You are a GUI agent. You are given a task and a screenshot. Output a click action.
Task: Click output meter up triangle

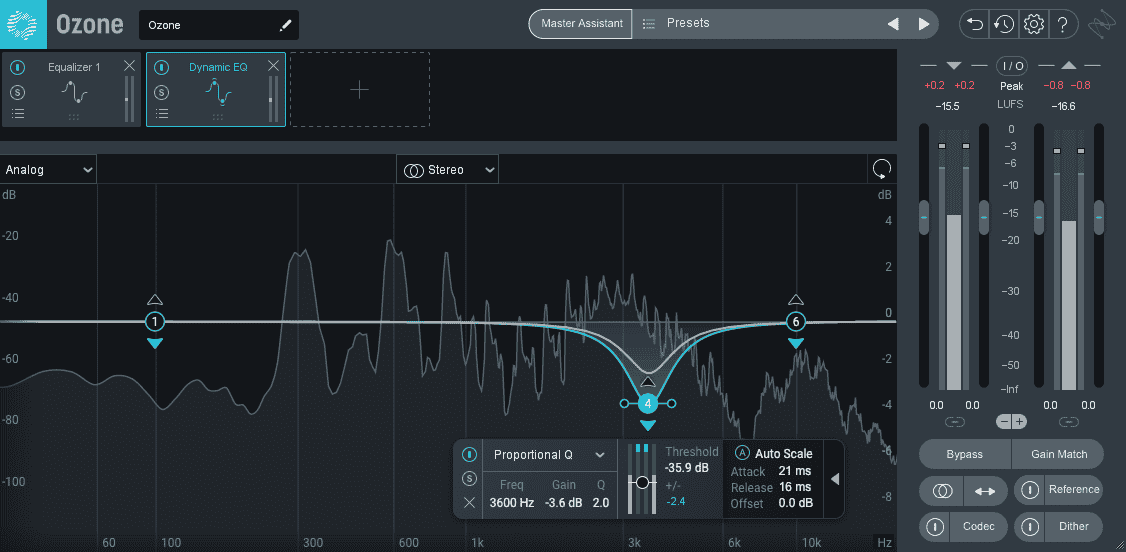click(1069, 66)
